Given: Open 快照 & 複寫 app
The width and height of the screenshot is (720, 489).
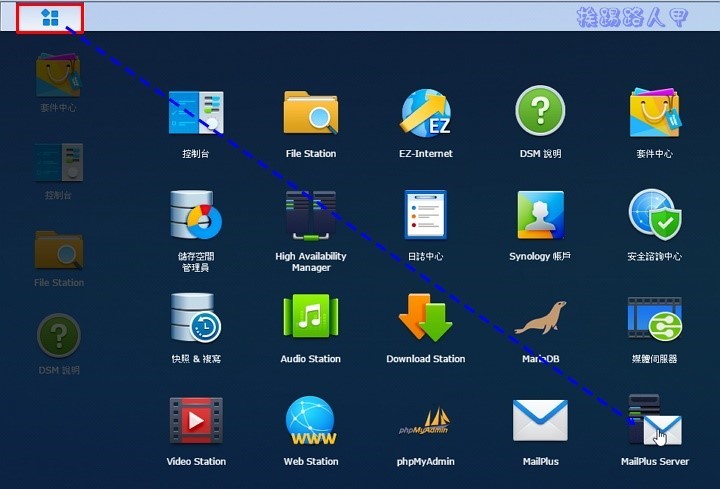Looking at the screenshot, I should (x=196, y=318).
